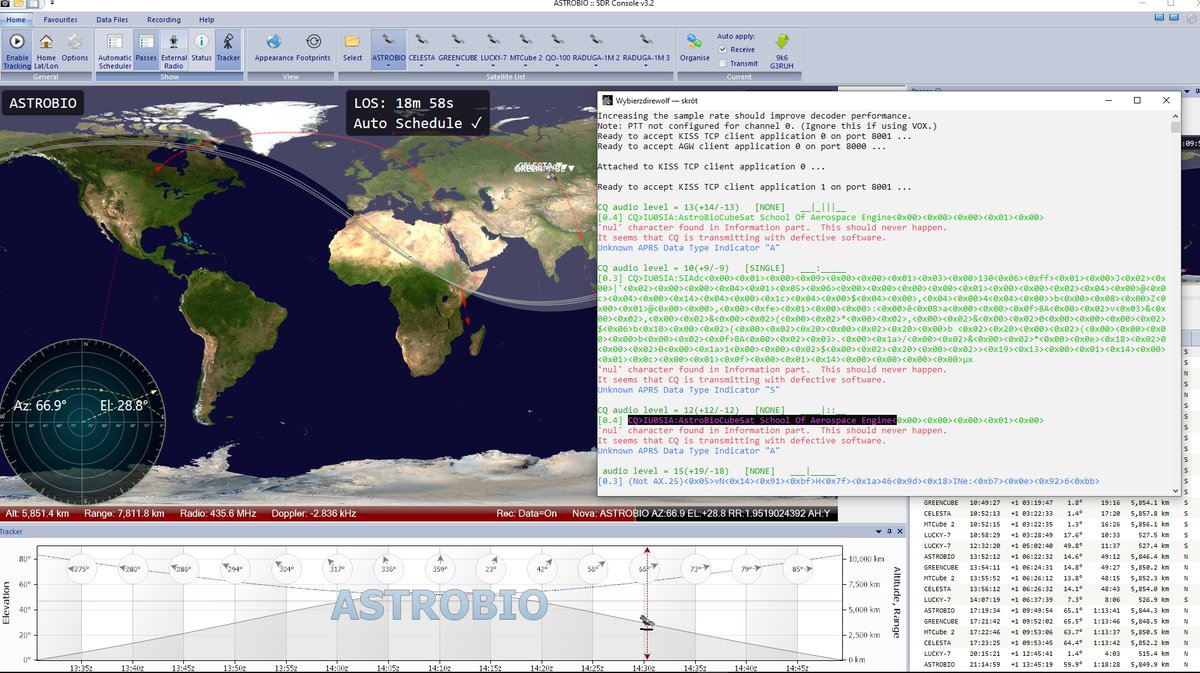Uncheck the Receive auto-apply checkbox
This screenshot has width=1200, height=673.
(723, 49)
